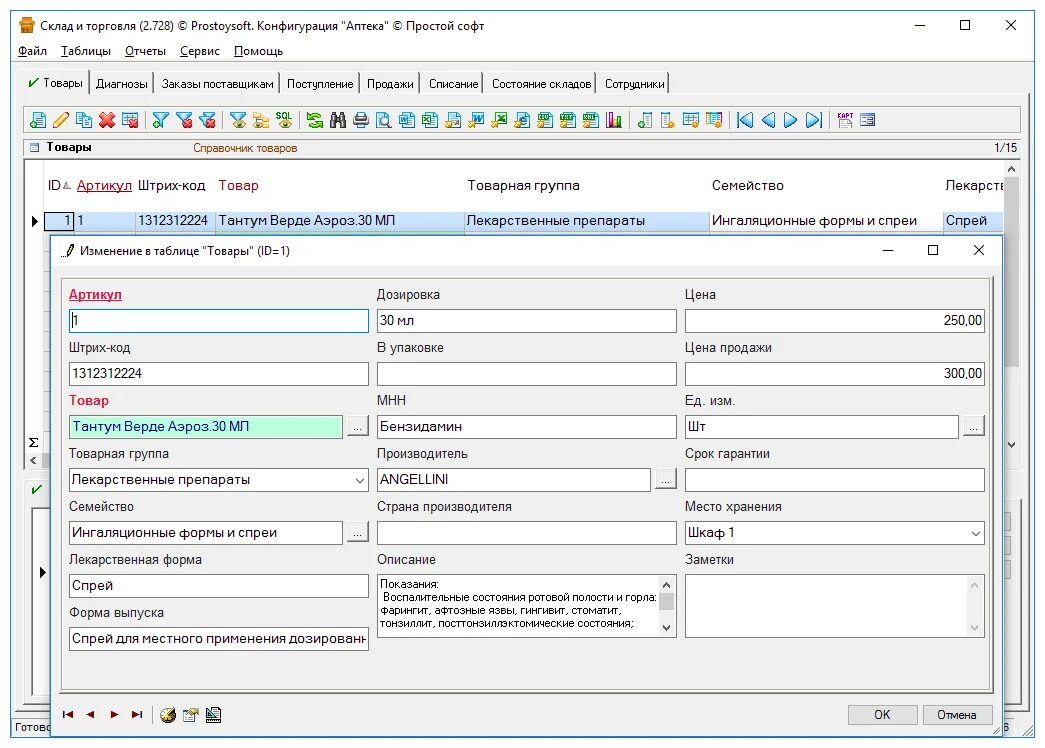Switch to the Сотрудники tab

[634, 84]
